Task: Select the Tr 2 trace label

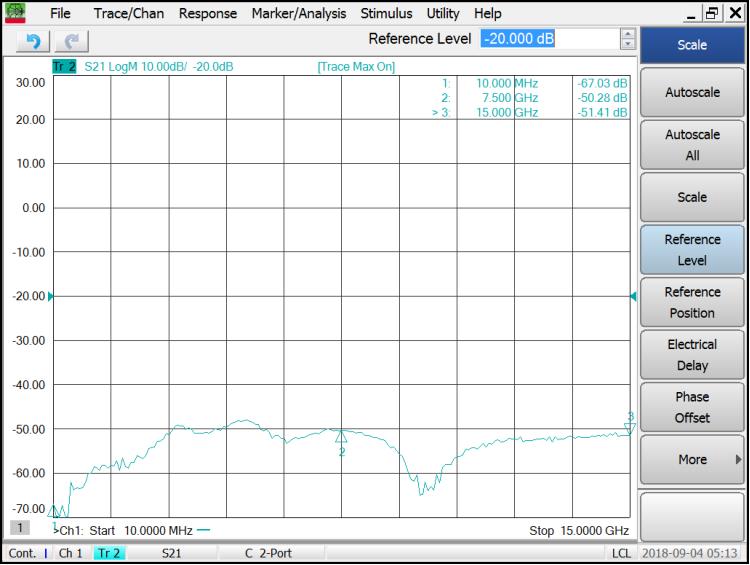Action: click(64, 66)
